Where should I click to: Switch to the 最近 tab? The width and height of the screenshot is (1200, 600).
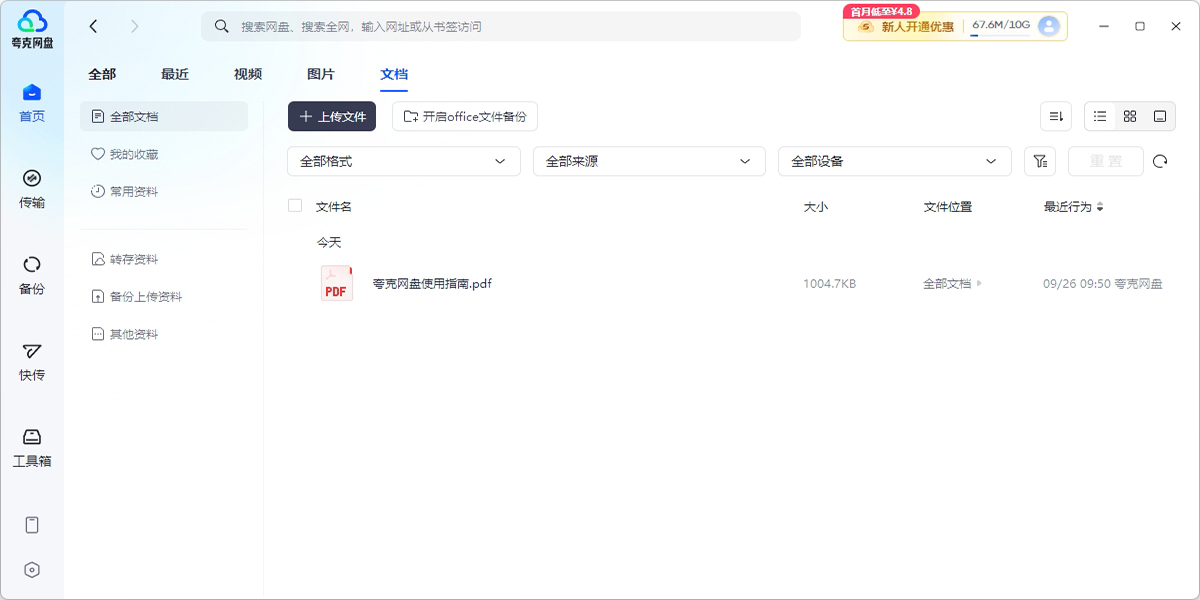click(175, 74)
